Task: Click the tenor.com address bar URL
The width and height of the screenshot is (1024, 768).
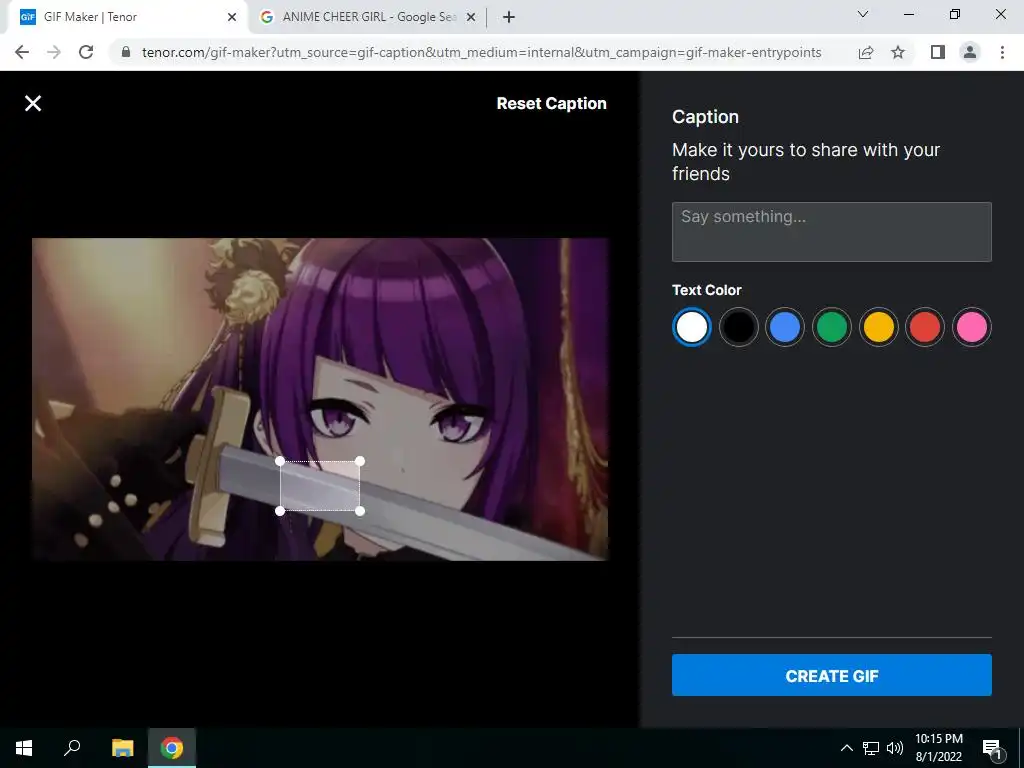Action: (x=481, y=52)
